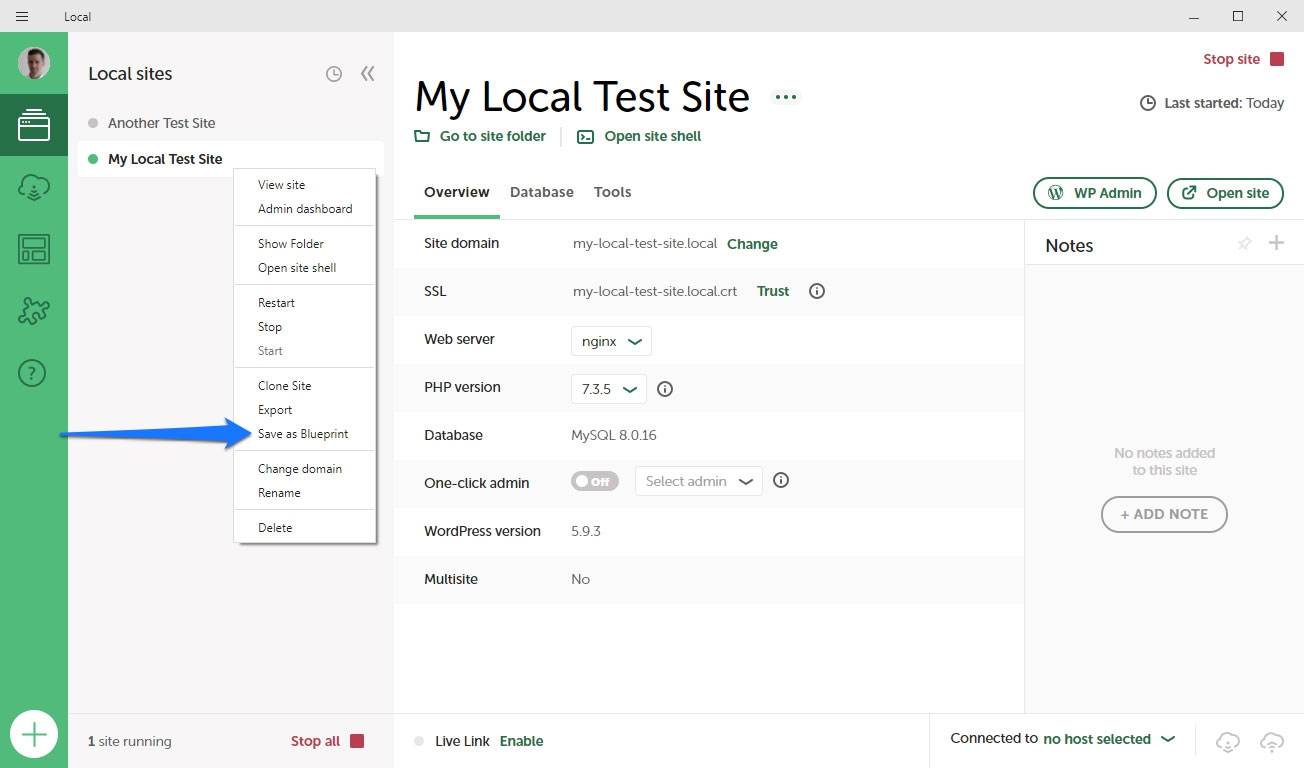Viewport: 1304px width, 768px height.
Task: Choose Admin dashboard from context menu
Action: point(304,209)
